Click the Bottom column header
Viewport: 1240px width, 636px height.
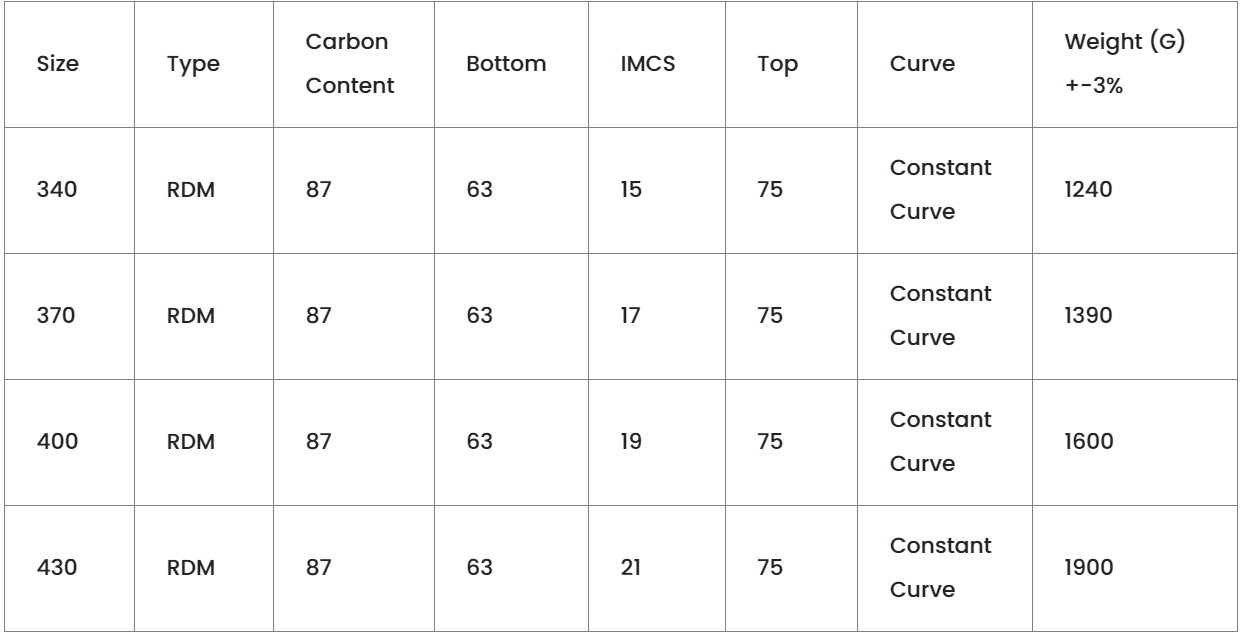506,65
